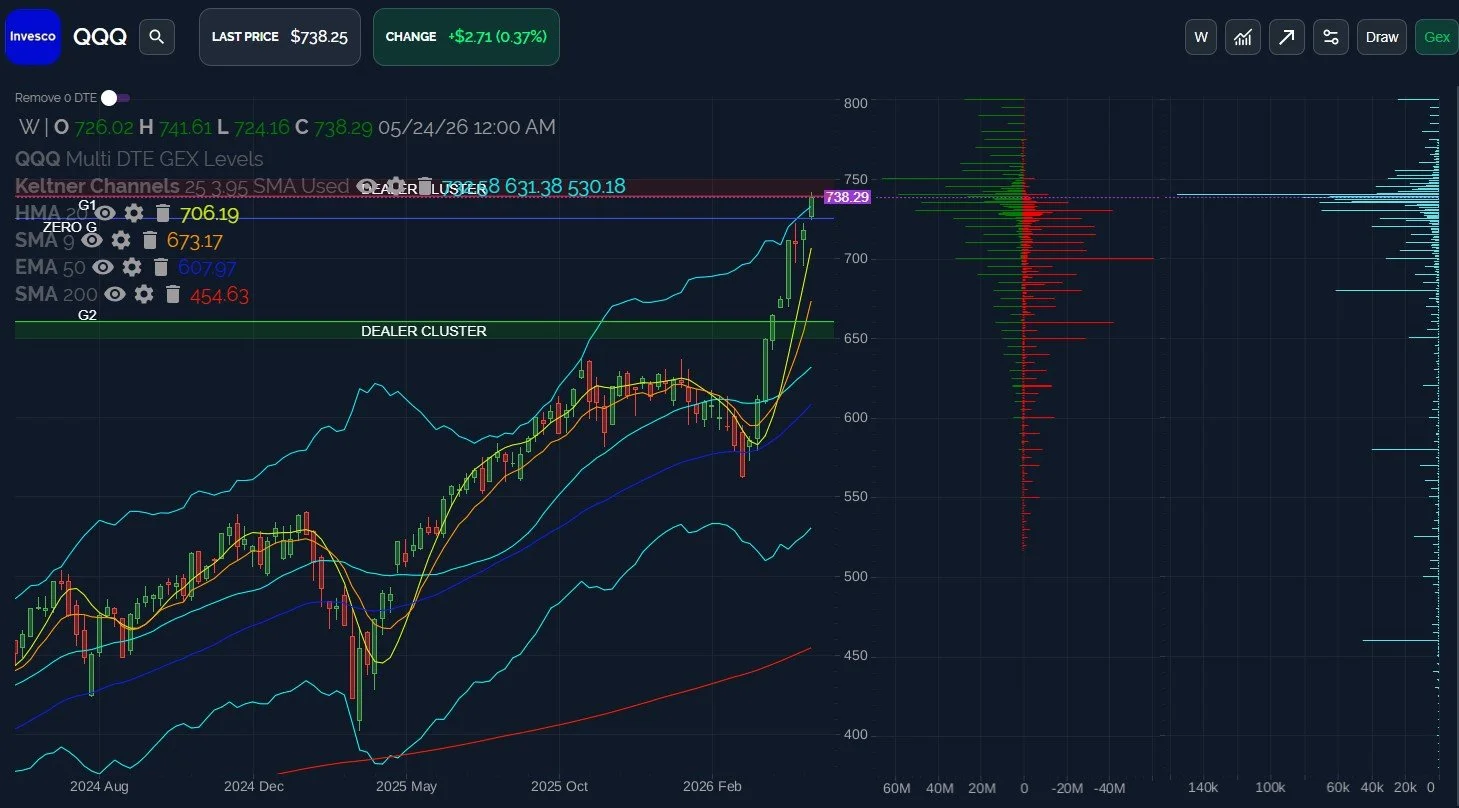Hide the Keltner Channels indicator via eye icon
The width and height of the screenshot is (1459, 808).
click(x=368, y=186)
